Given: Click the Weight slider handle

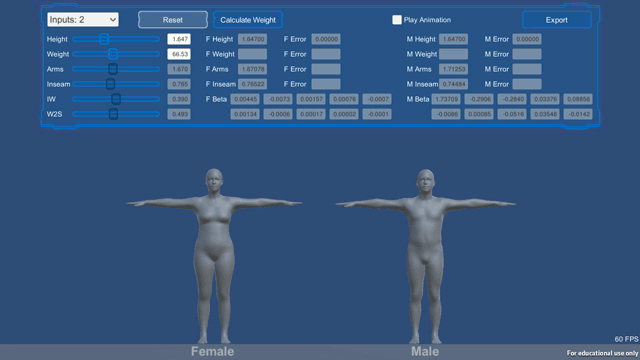Looking at the screenshot, I should (x=113, y=54).
